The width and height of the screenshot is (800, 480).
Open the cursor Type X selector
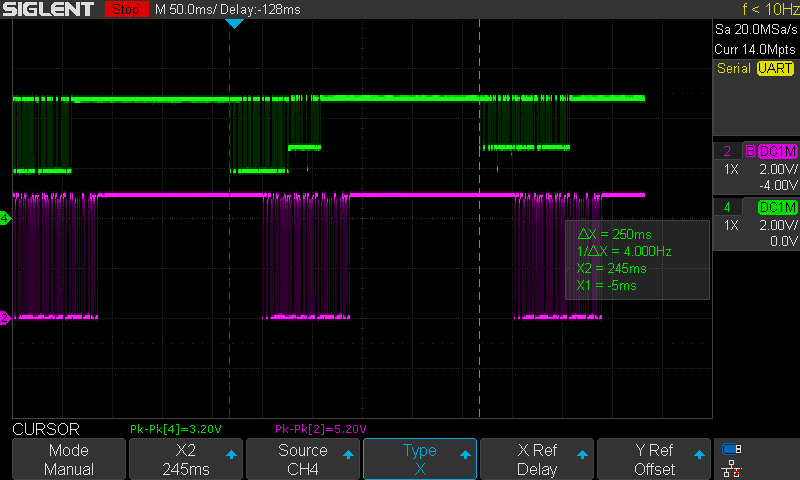click(x=419, y=459)
